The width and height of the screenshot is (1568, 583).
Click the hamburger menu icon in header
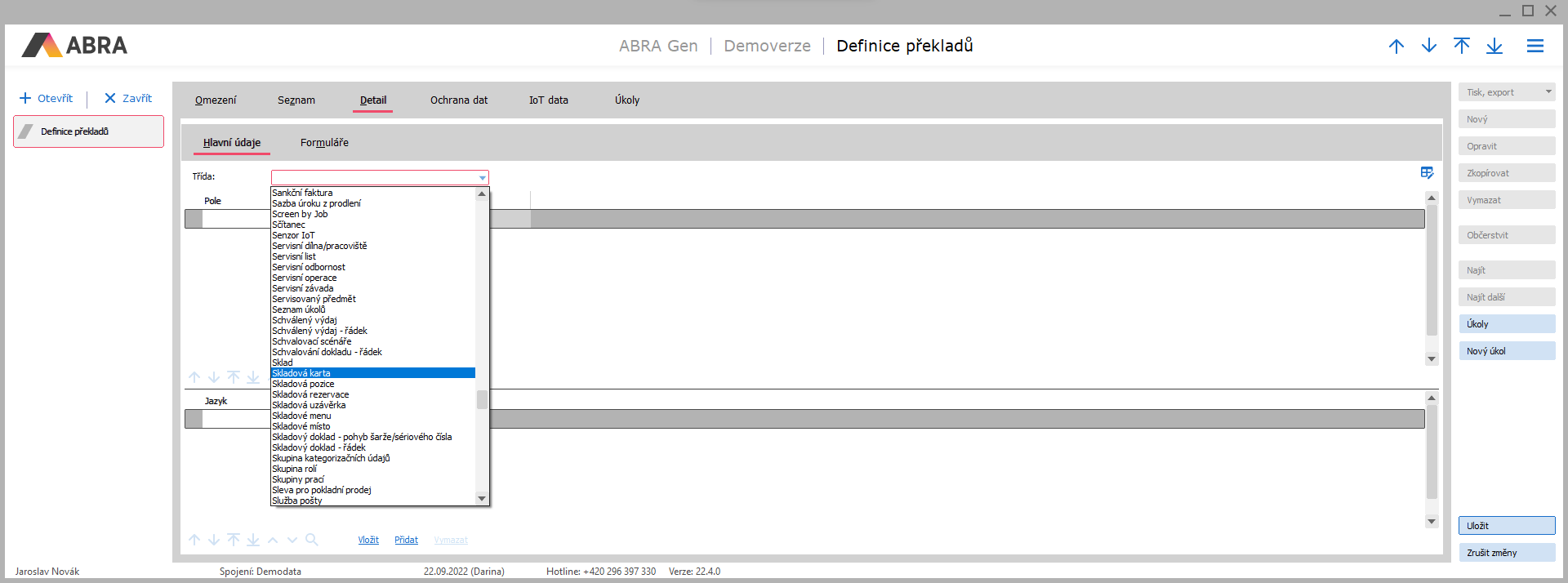coord(1535,47)
